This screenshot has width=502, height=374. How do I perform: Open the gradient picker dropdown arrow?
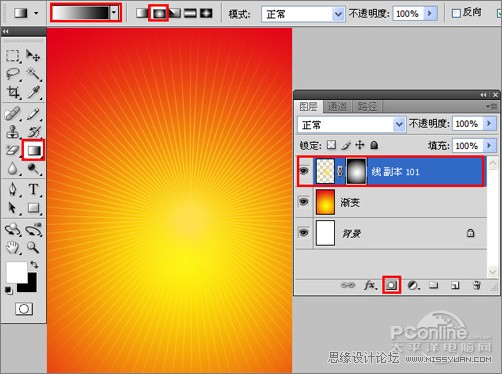coord(114,13)
